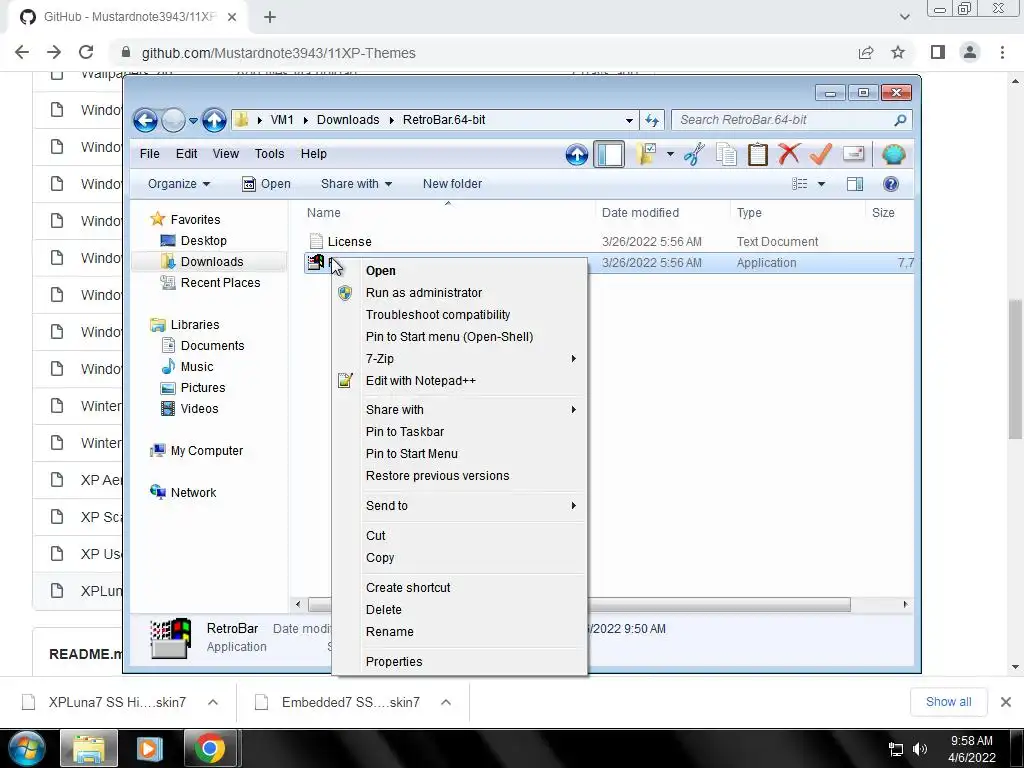Open XPLuna7 download options chevron
Image resolution: width=1024 pixels, height=768 pixels.
213,702
